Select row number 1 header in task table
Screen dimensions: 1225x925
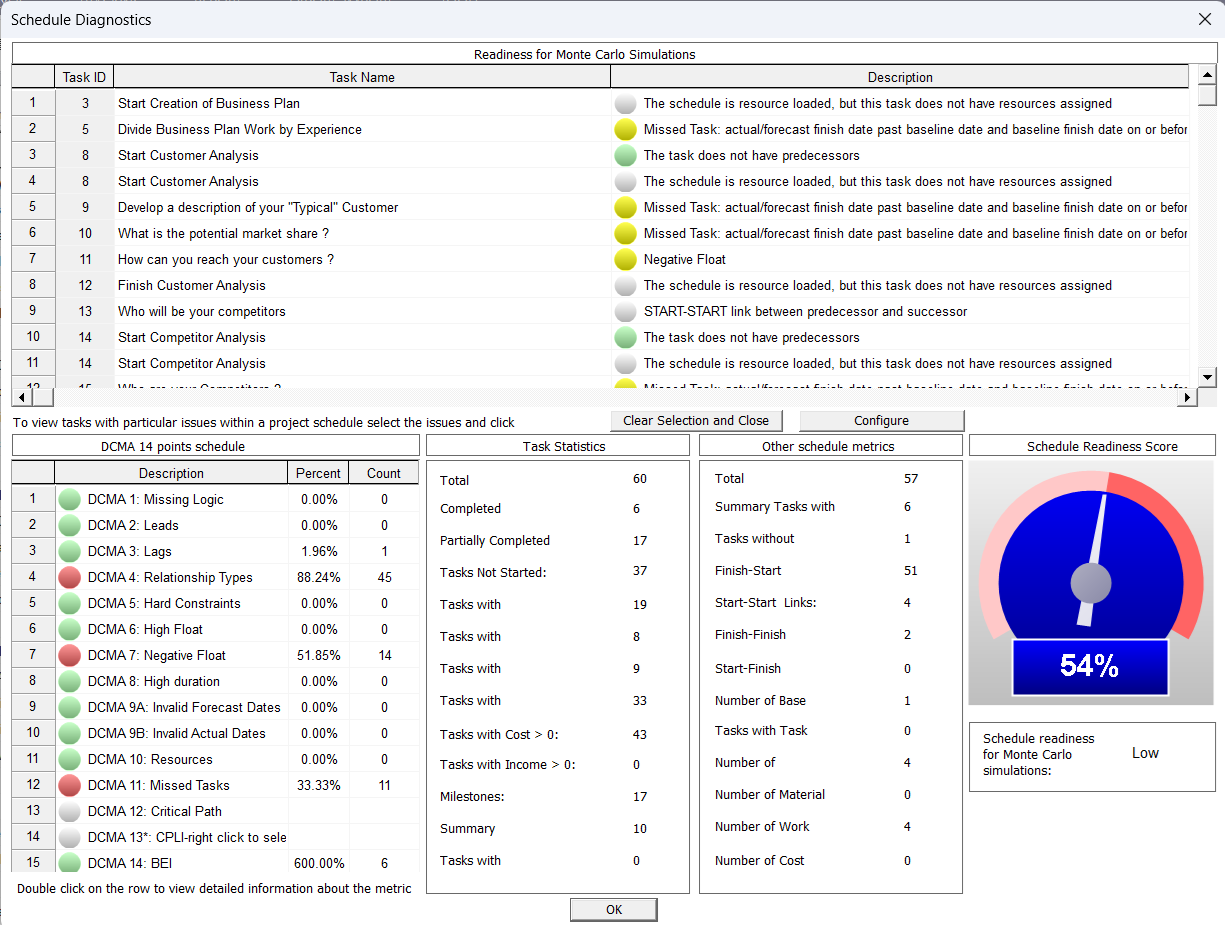pos(33,103)
